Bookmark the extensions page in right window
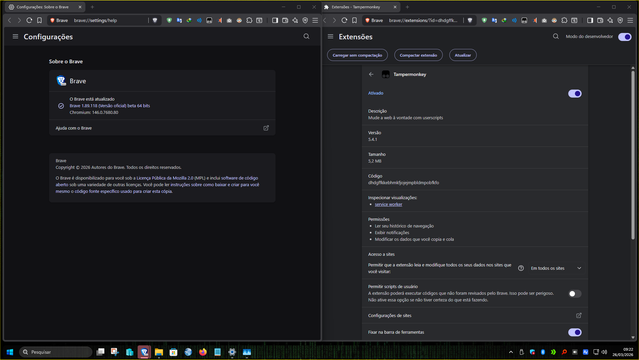Viewport: 639px width, 360px height. coord(355,20)
